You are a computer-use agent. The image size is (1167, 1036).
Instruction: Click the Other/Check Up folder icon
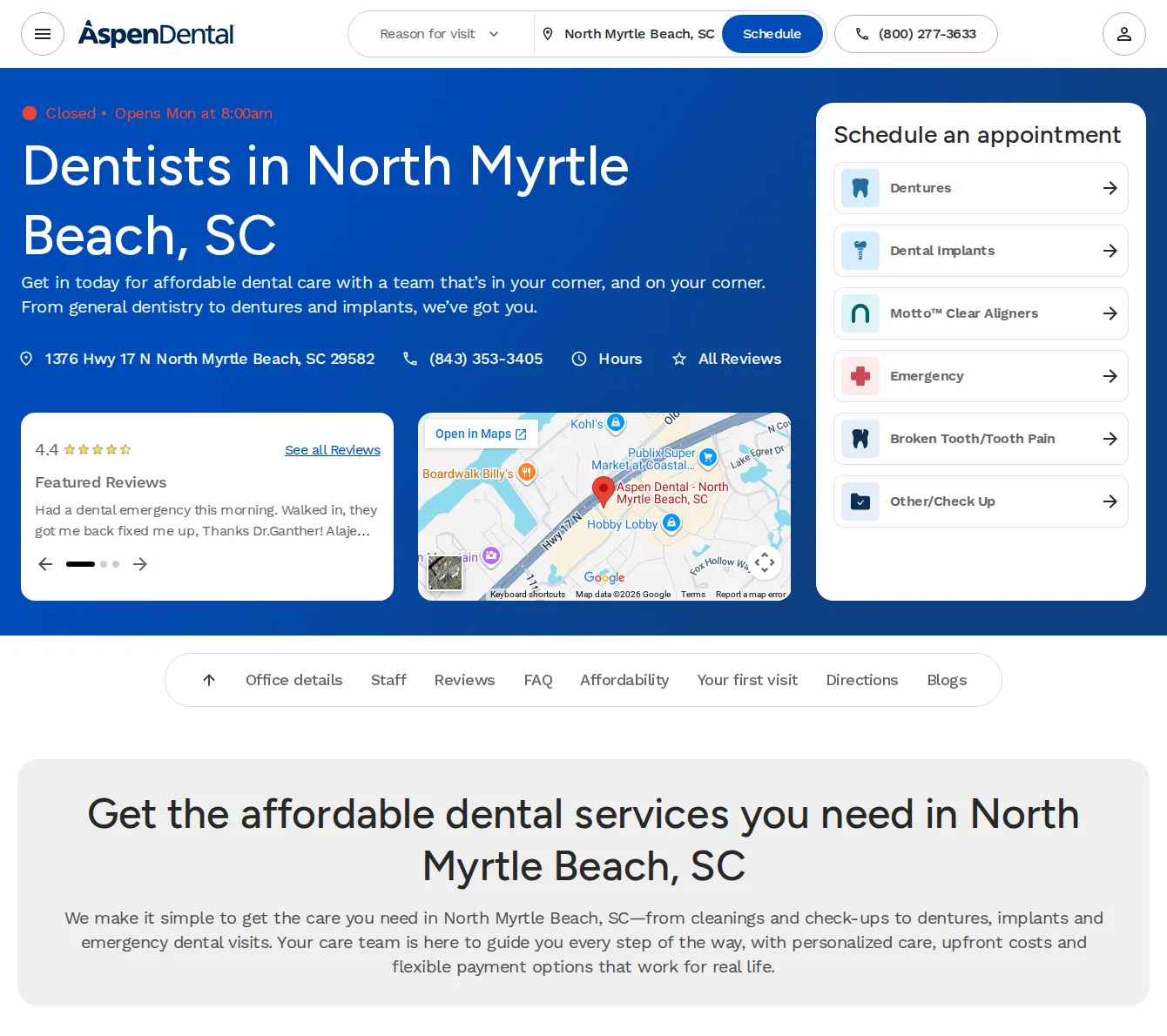tap(860, 501)
